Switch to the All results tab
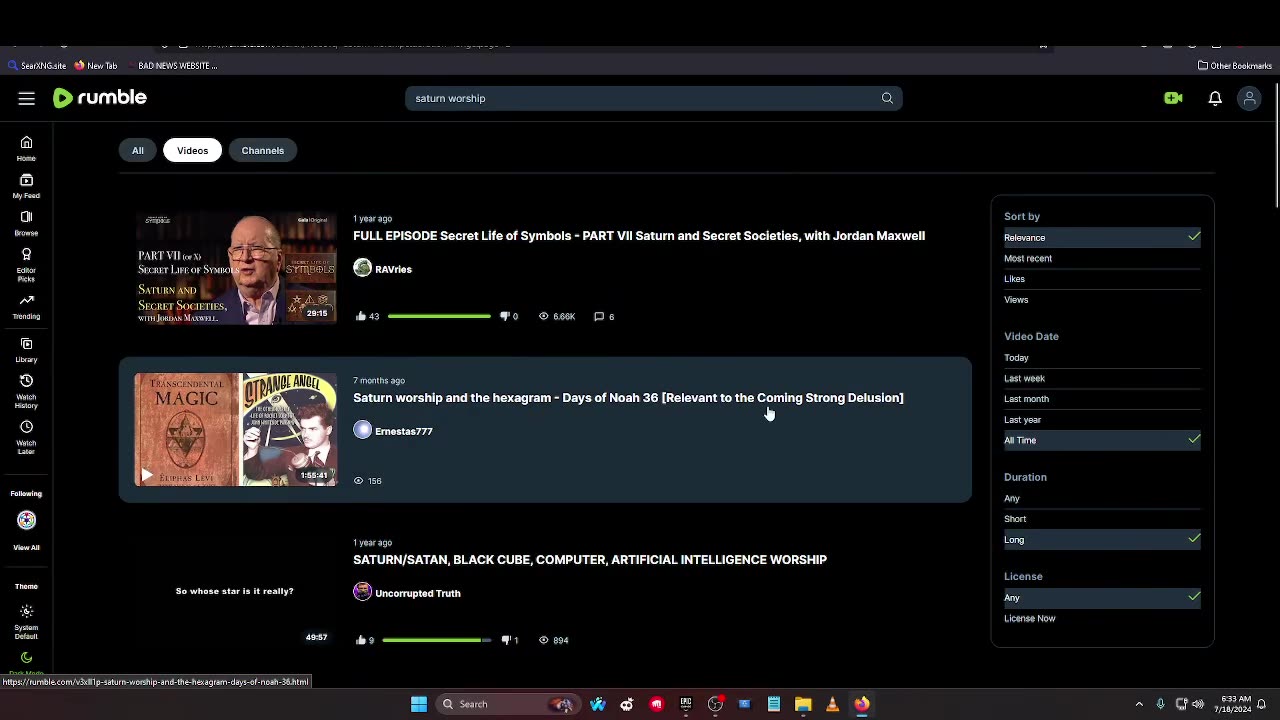The height and width of the screenshot is (720, 1280). coord(138,150)
